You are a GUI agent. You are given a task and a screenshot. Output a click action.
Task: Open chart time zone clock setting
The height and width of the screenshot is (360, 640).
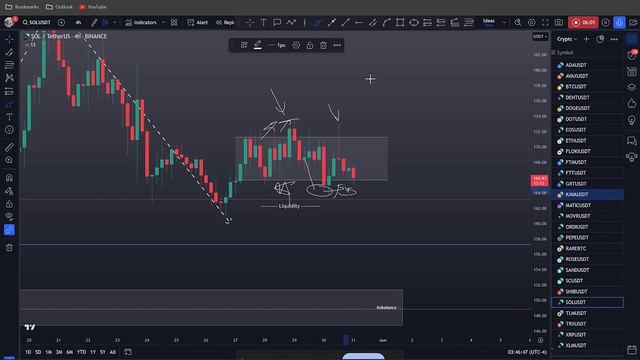pyautogui.click(x=527, y=352)
